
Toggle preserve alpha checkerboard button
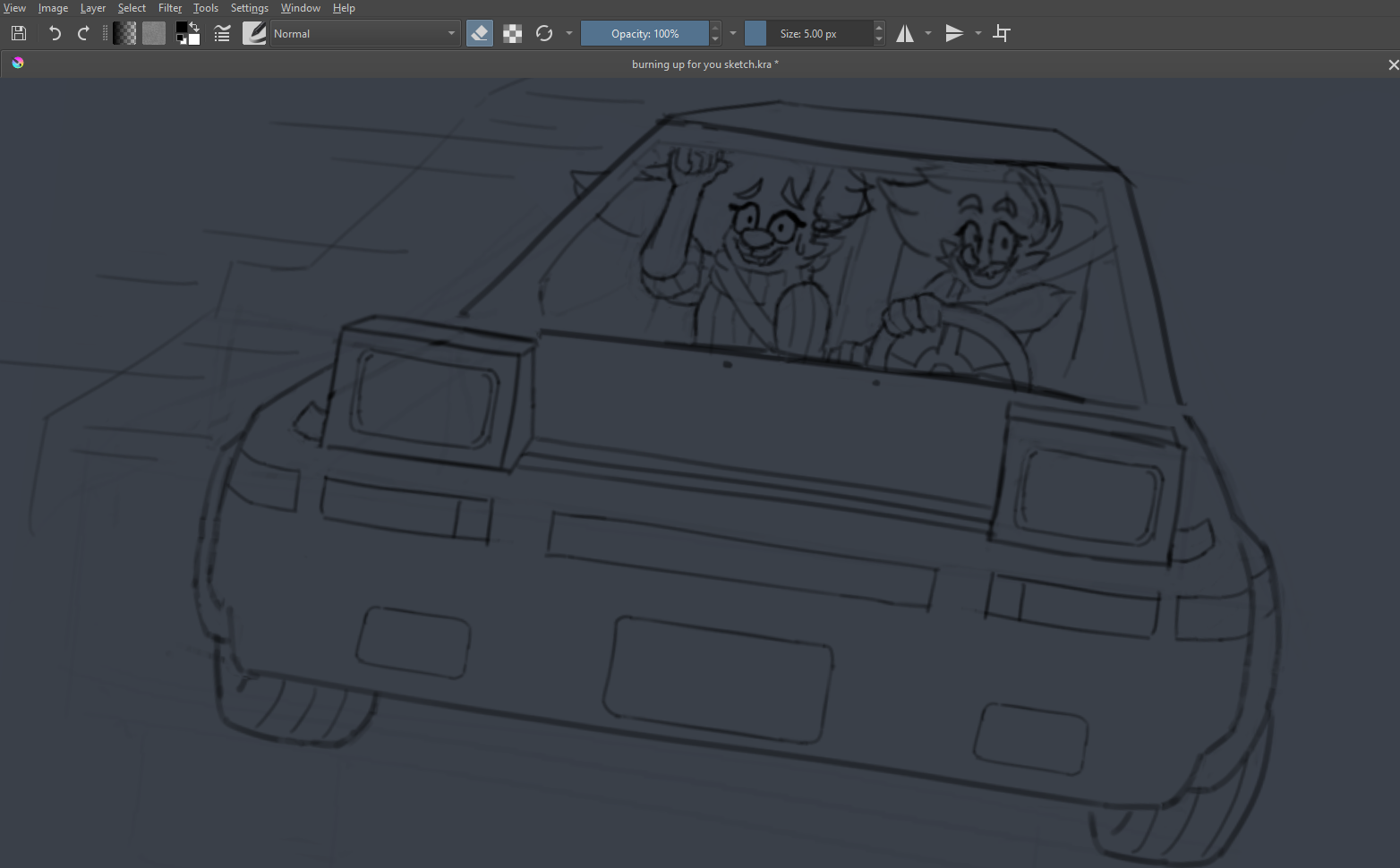(x=512, y=34)
